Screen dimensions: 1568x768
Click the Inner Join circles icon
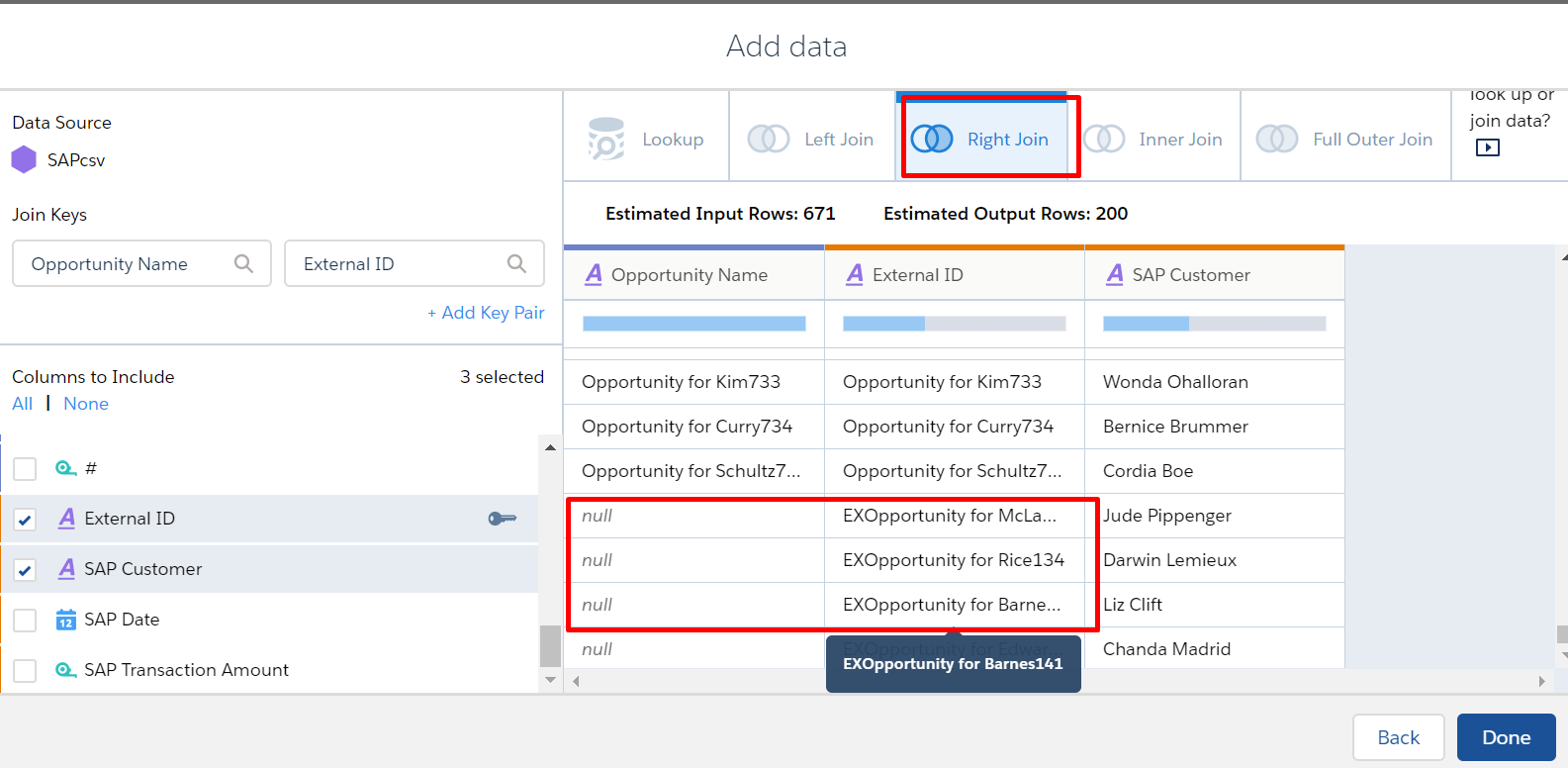1104,140
